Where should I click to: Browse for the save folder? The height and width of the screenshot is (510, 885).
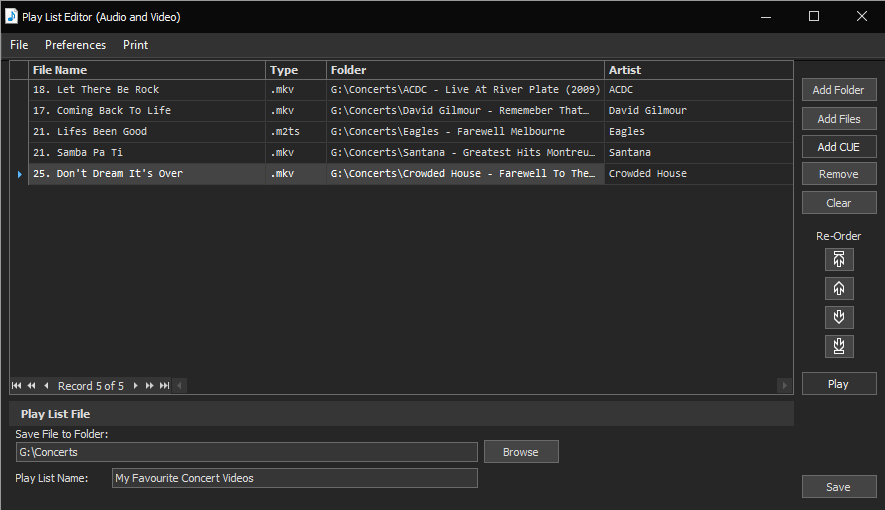click(520, 452)
